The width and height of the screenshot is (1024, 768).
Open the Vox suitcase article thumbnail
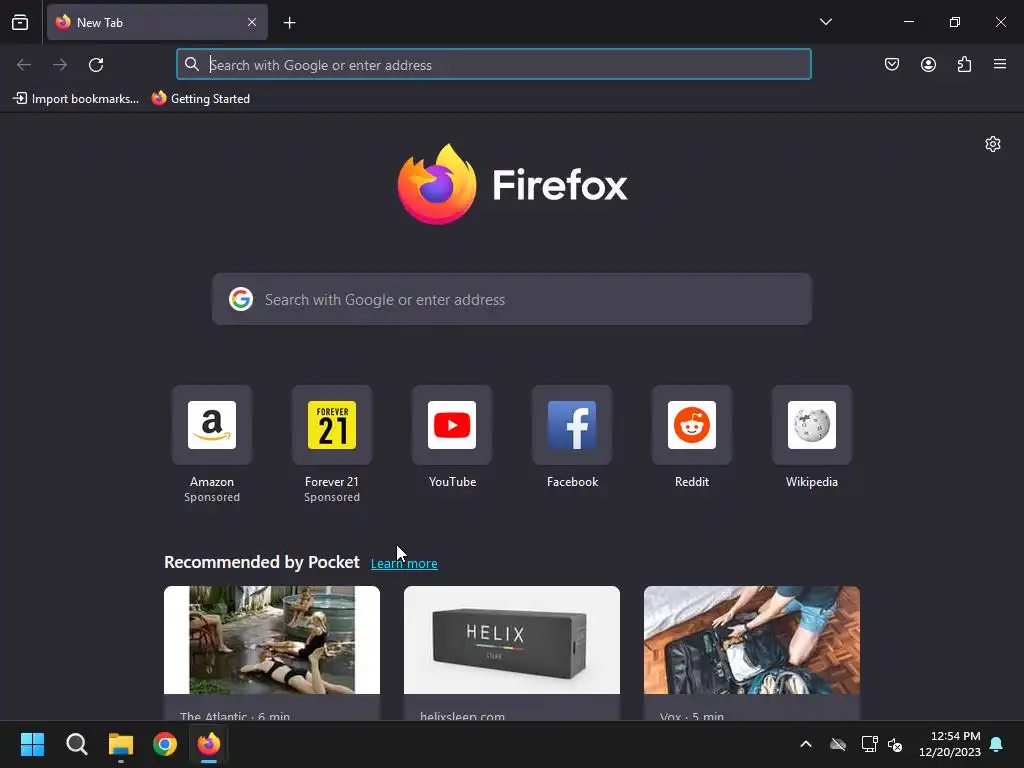coord(752,640)
